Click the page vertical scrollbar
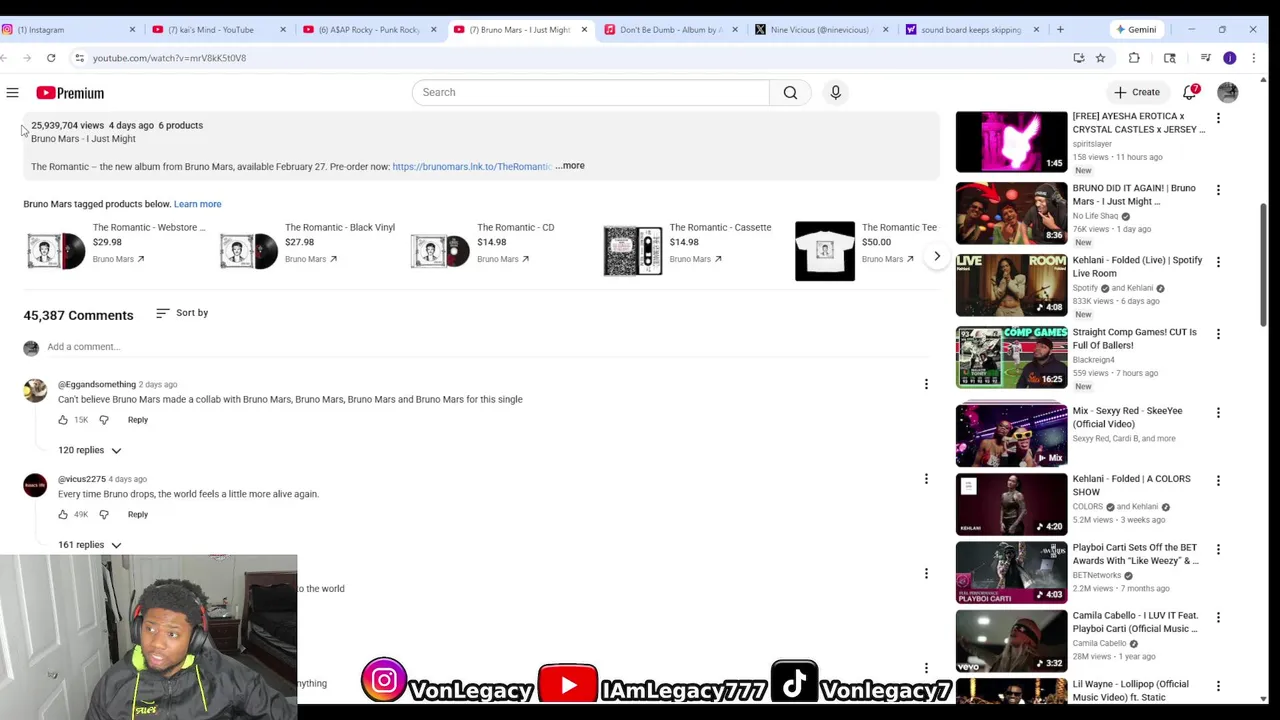1280x720 pixels. click(1264, 265)
